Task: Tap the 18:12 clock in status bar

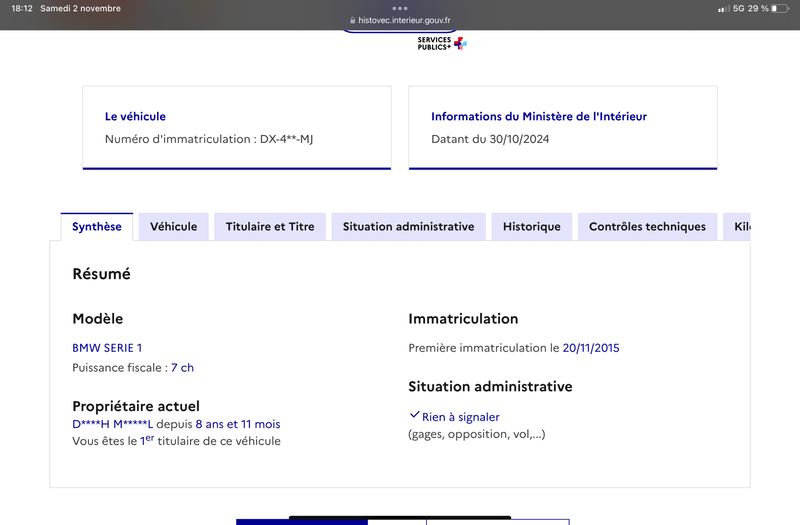Action: (x=22, y=8)
